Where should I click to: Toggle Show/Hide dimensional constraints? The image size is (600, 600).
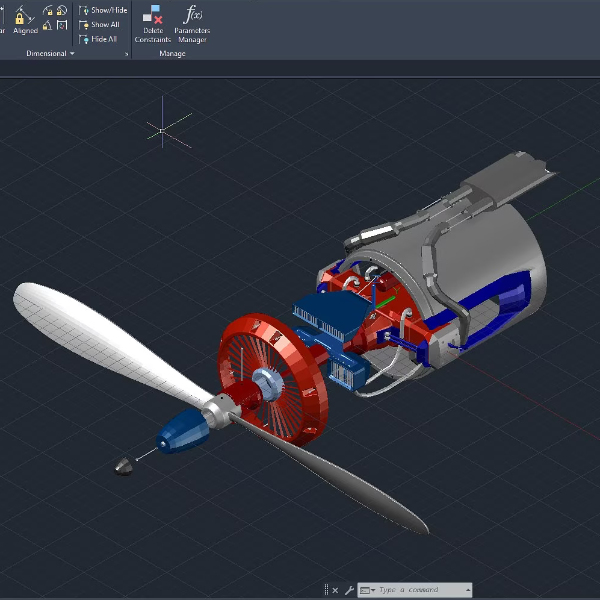pyautogui.click(x=103, y=10)
